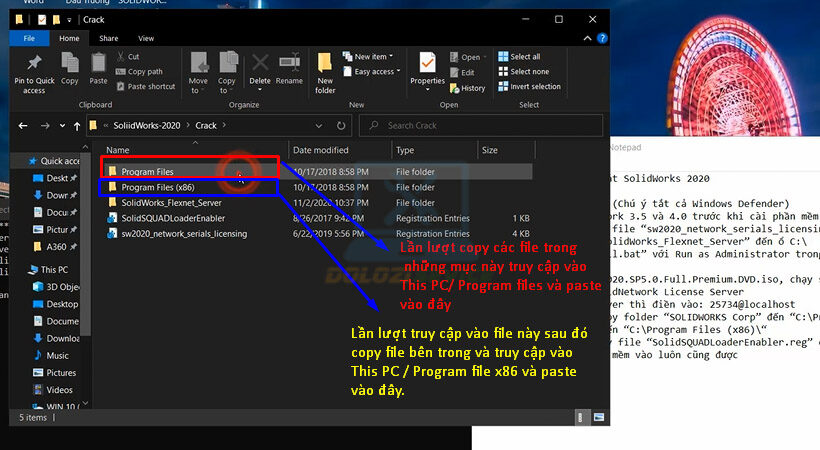
Task: Open the File menu
Action: click(29, 38)
